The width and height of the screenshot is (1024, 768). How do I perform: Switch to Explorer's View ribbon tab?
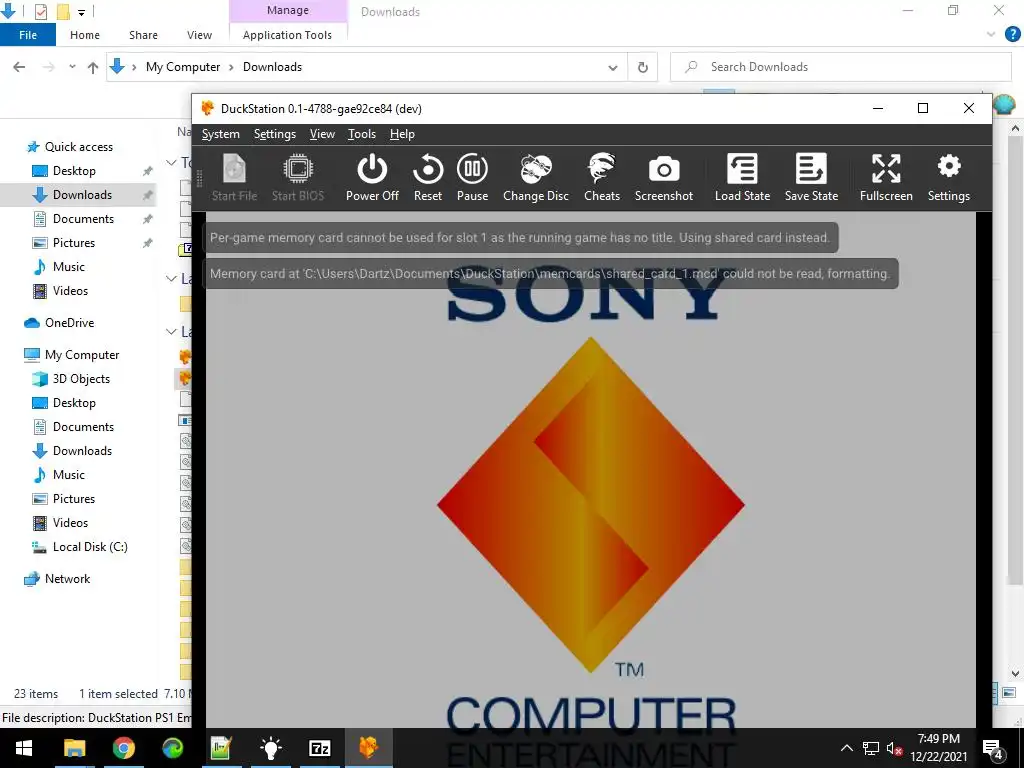pyautogui.click(x=199, y=35)
